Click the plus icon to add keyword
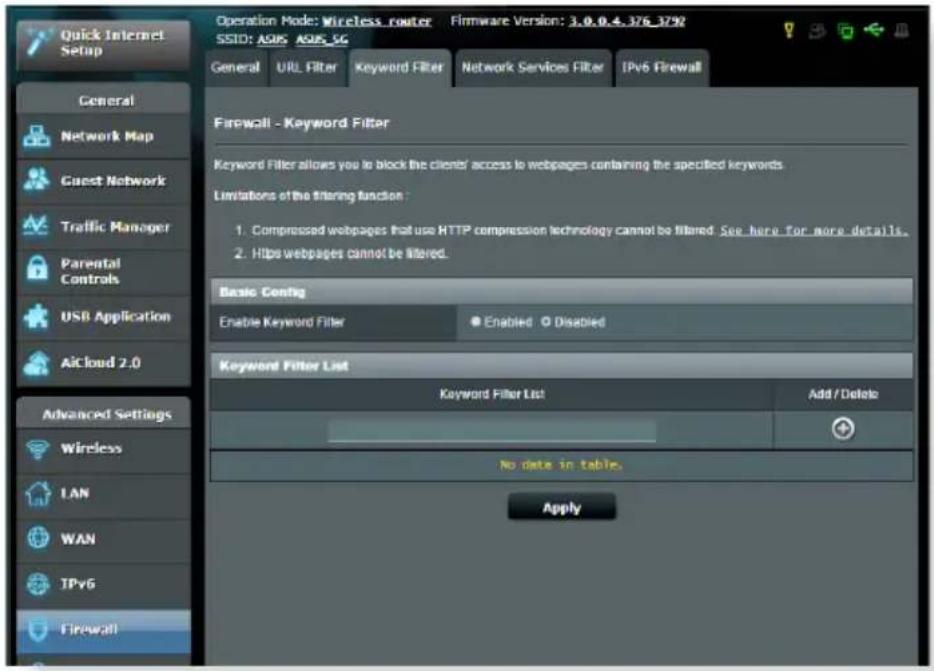 (x=842, y=428)
